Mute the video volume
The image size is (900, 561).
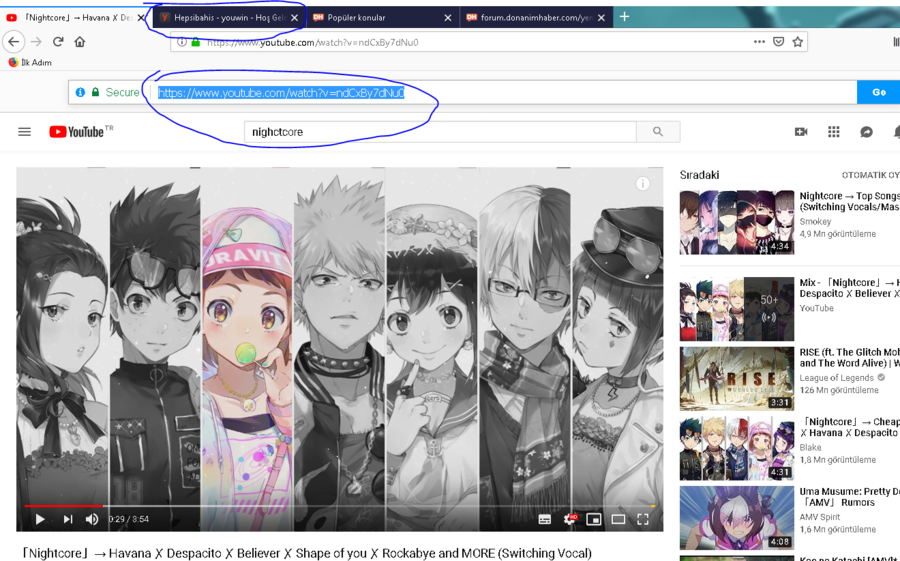click(92, 519)
